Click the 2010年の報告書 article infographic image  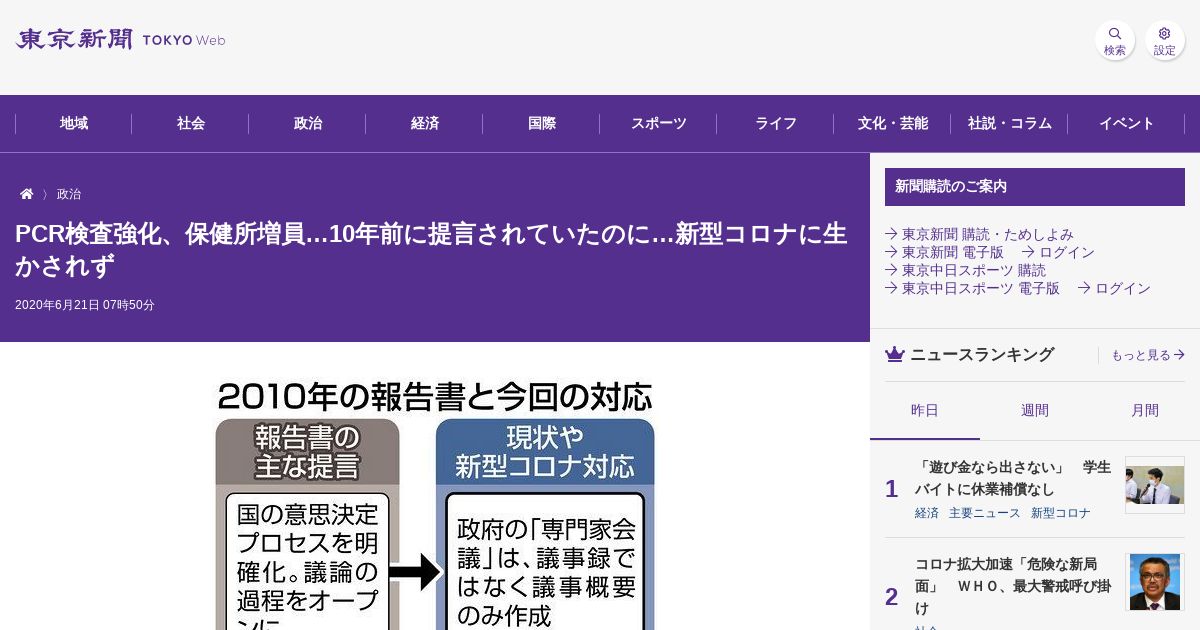click(x=435, y=504)
